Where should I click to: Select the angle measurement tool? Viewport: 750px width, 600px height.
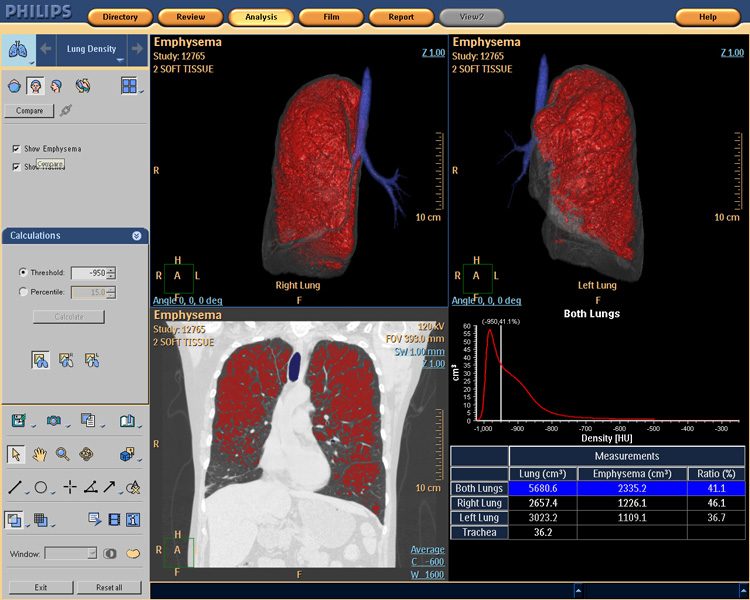[90, 488]
